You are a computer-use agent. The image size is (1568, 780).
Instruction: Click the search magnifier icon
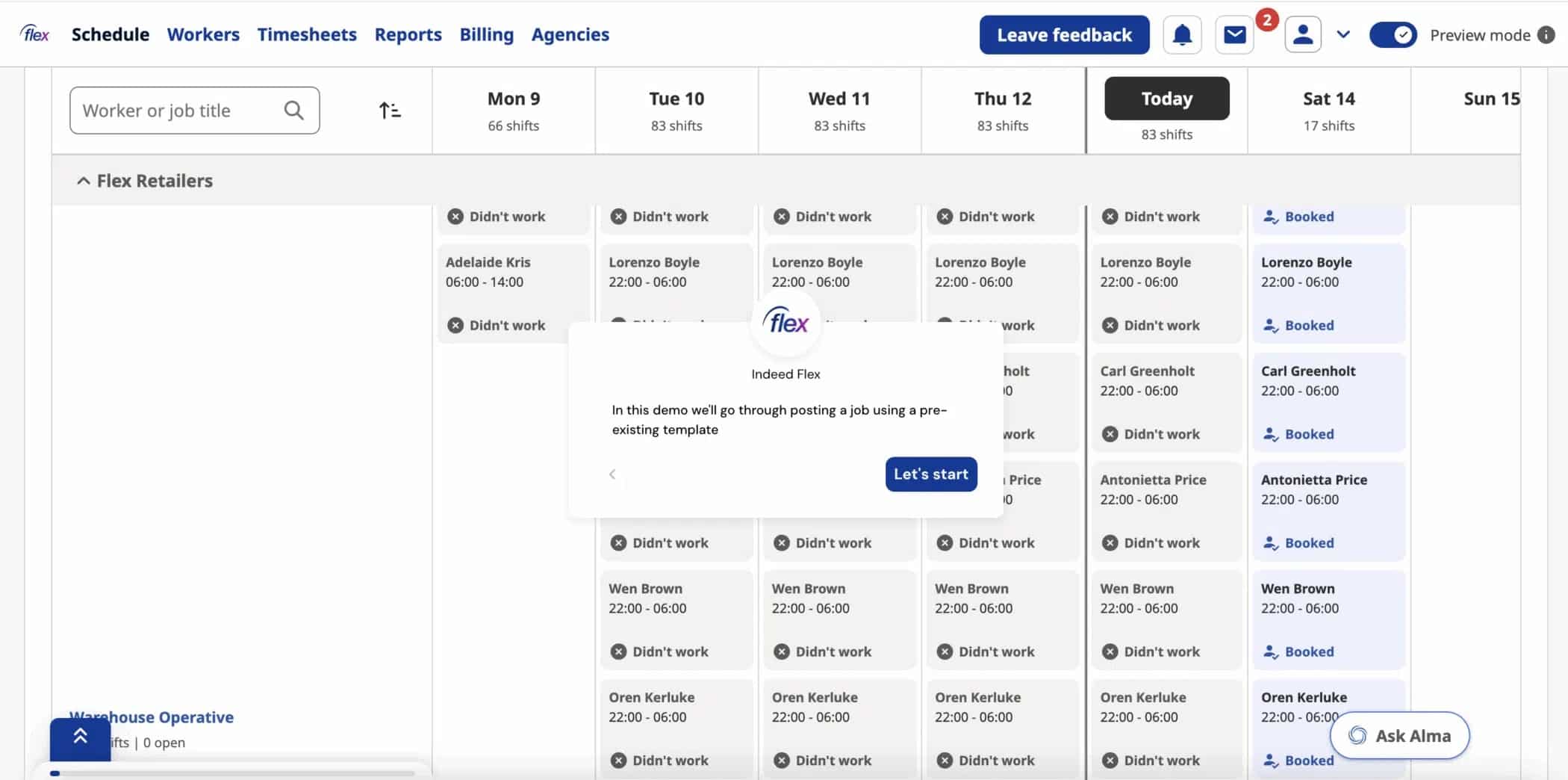[294, 111]
